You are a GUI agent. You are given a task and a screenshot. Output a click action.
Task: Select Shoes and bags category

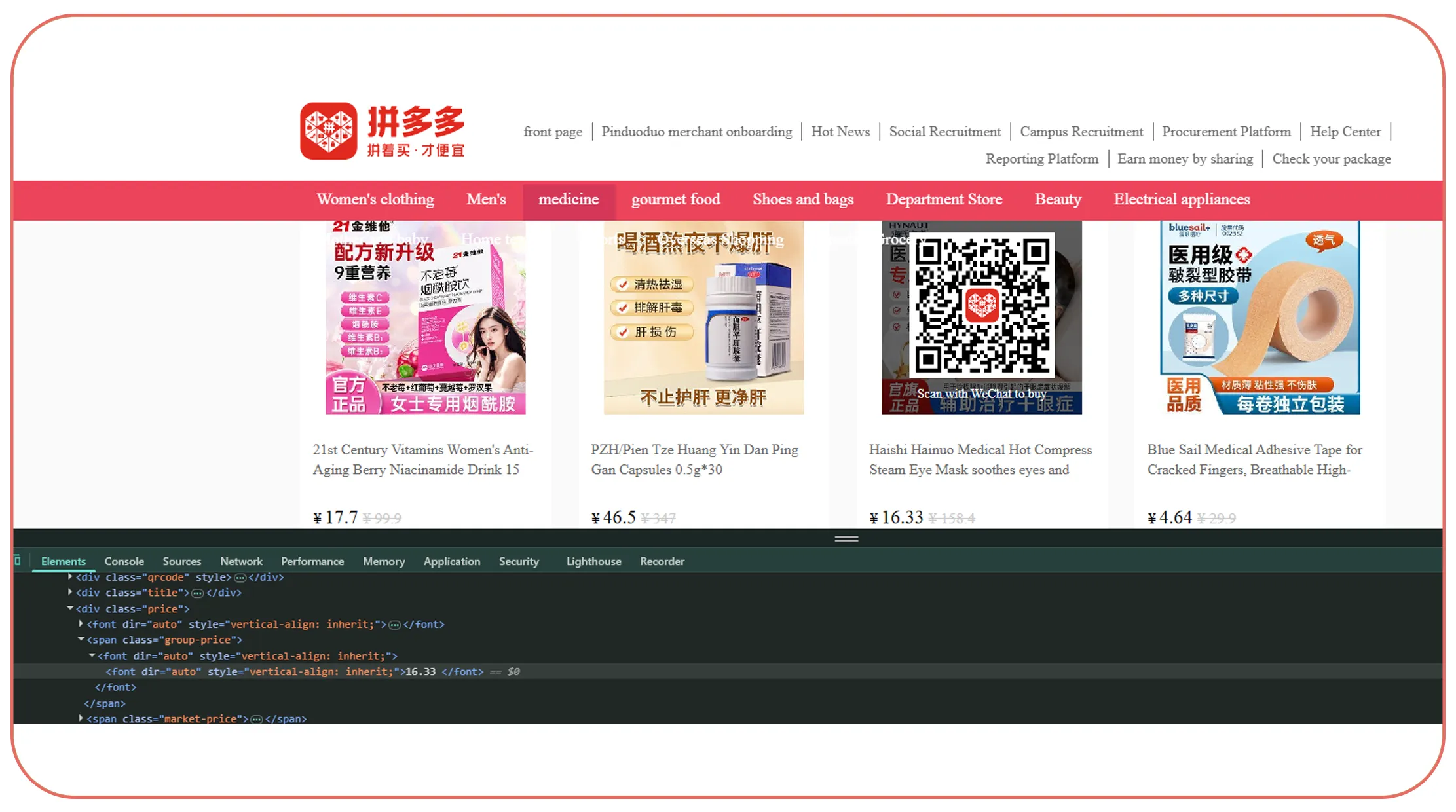(803, 199)
